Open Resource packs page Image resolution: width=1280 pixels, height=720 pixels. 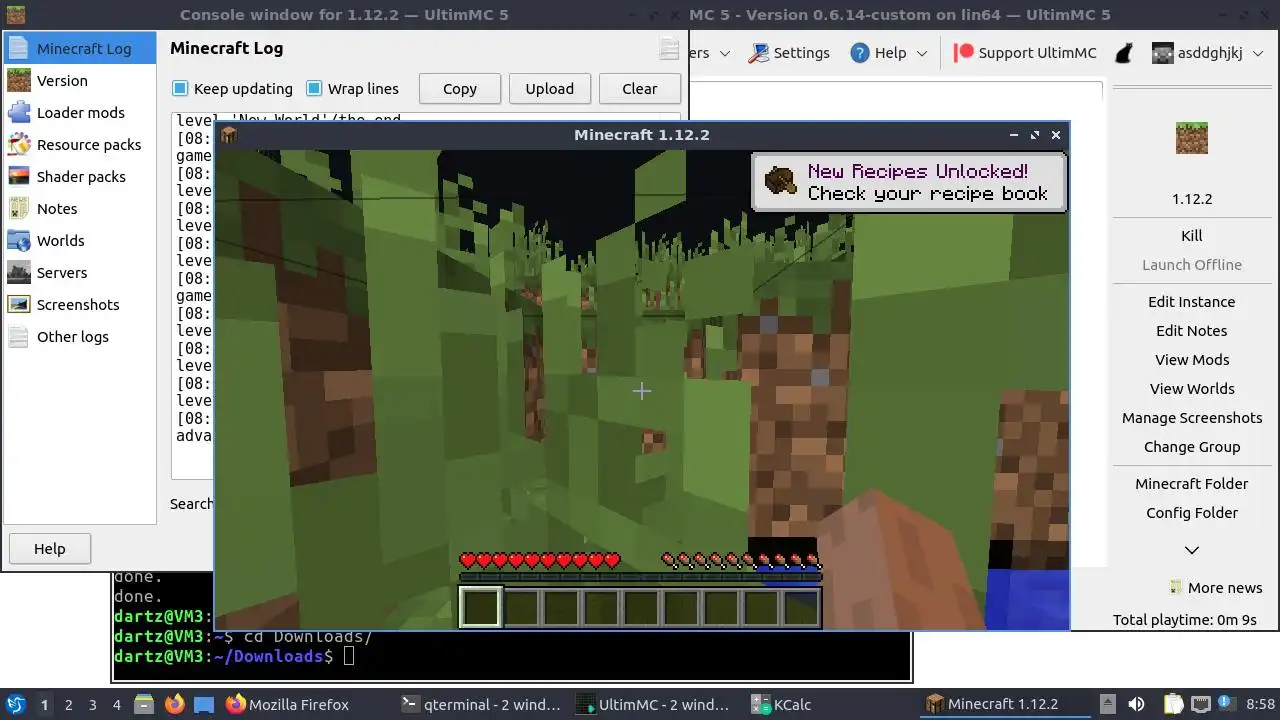coord(80,145)
